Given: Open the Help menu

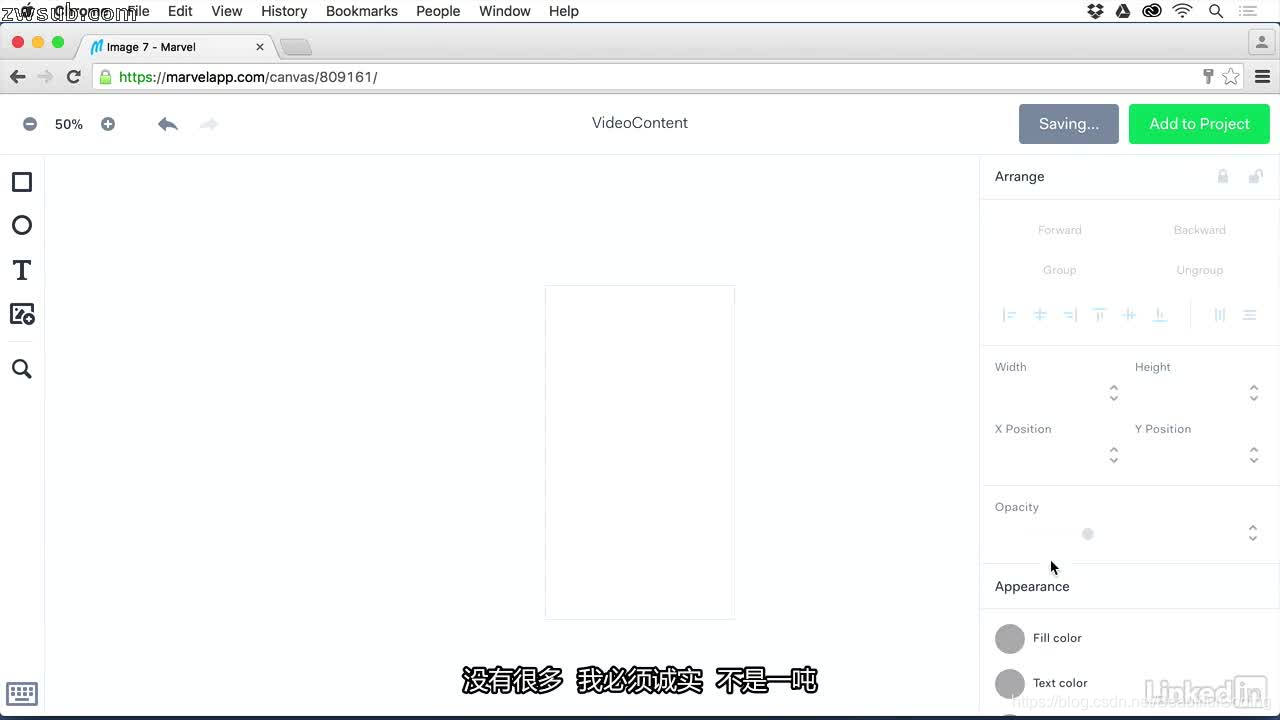Looking at the screenshot, I should pyautogui.click(x=564, y=11).
